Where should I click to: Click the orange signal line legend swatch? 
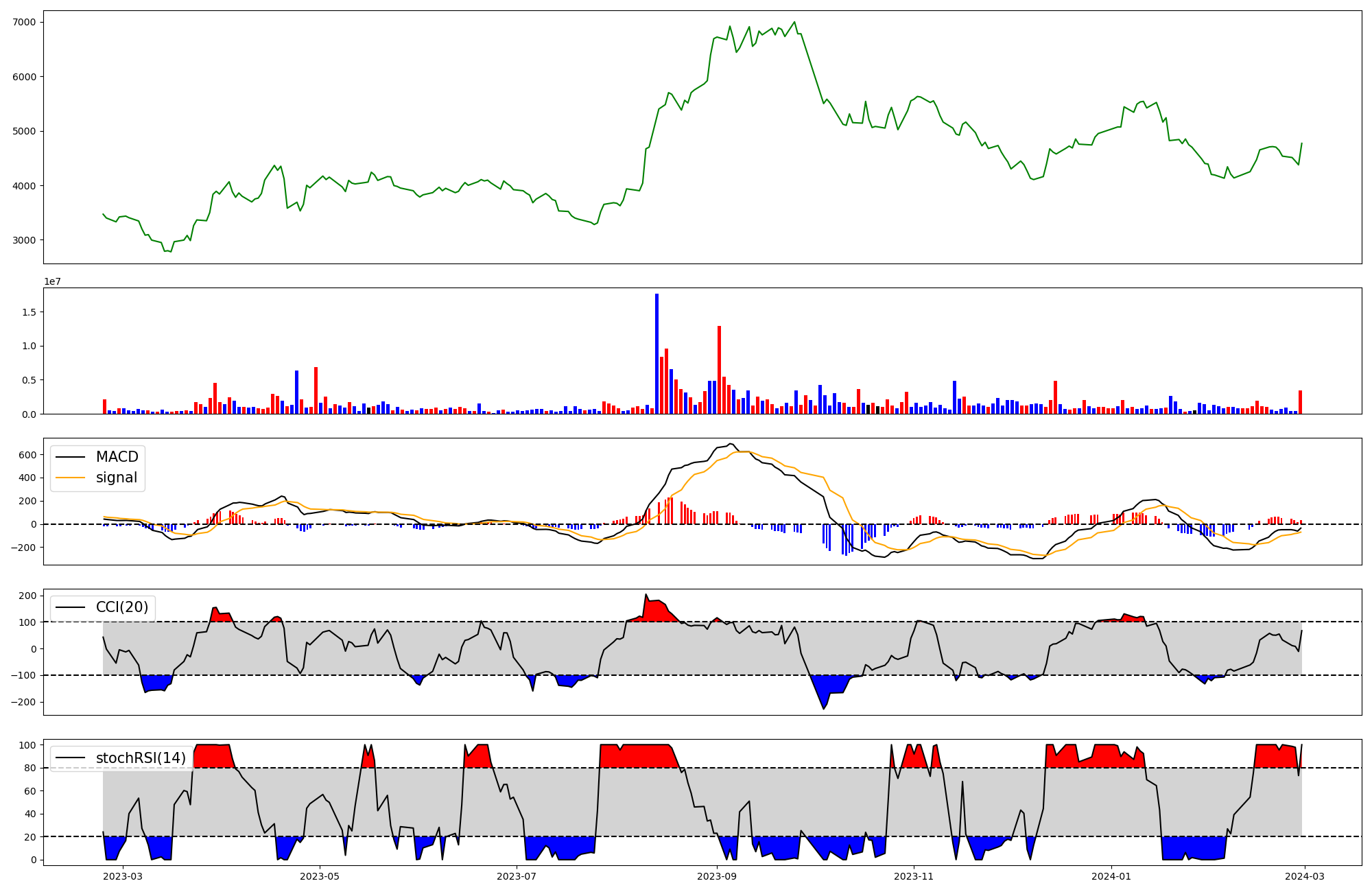[70, 478]
